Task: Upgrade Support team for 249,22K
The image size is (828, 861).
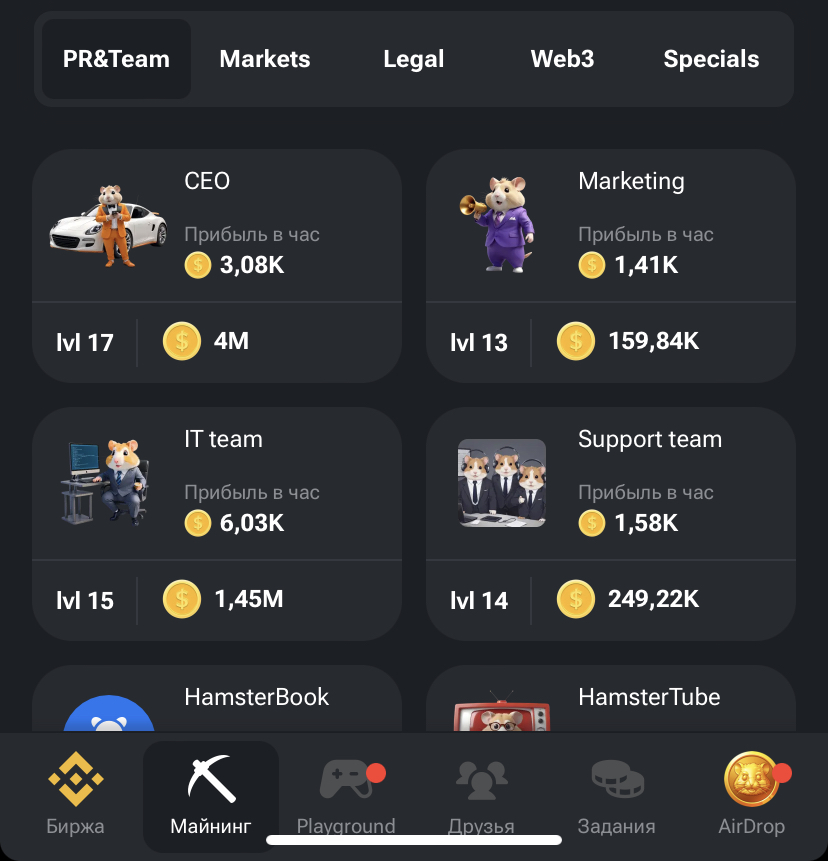Action: (x=611, y=600)
